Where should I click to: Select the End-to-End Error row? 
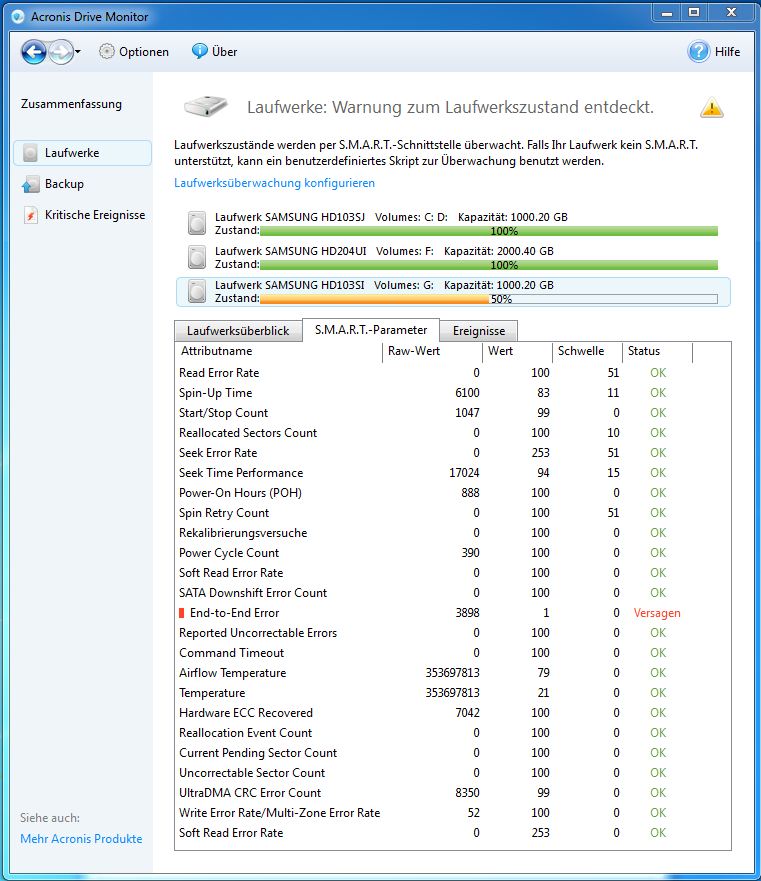pyautogui.click(x=453, y=613)
